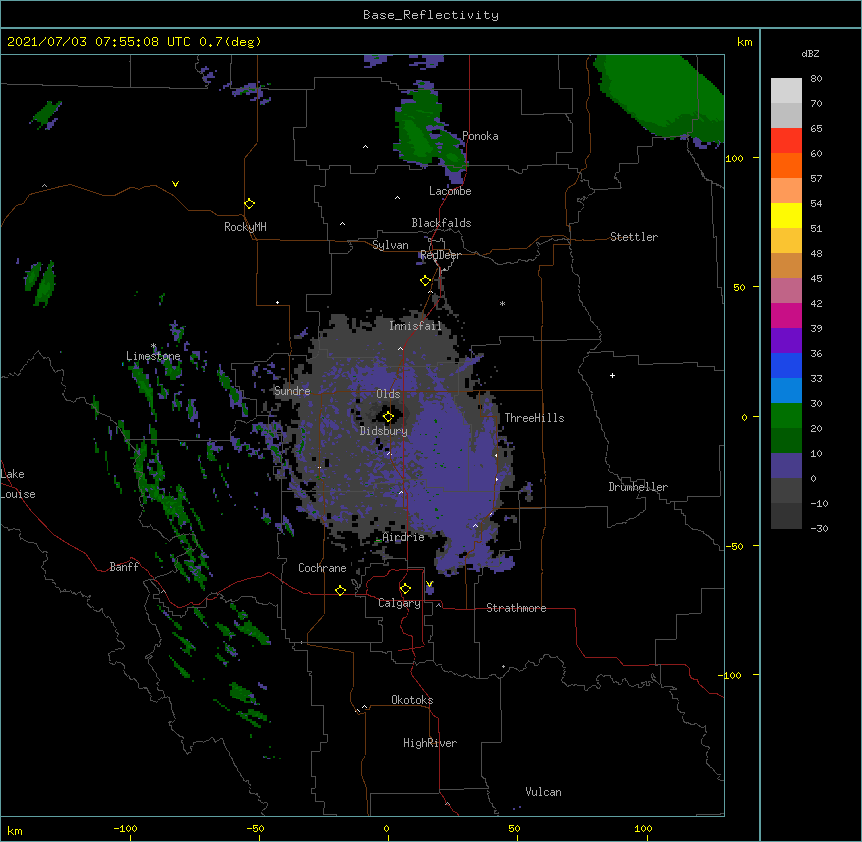Select the bright blue 33-36 dBZ legend swatch
This screenshot has height=842, width=862.
pos(786,365)
